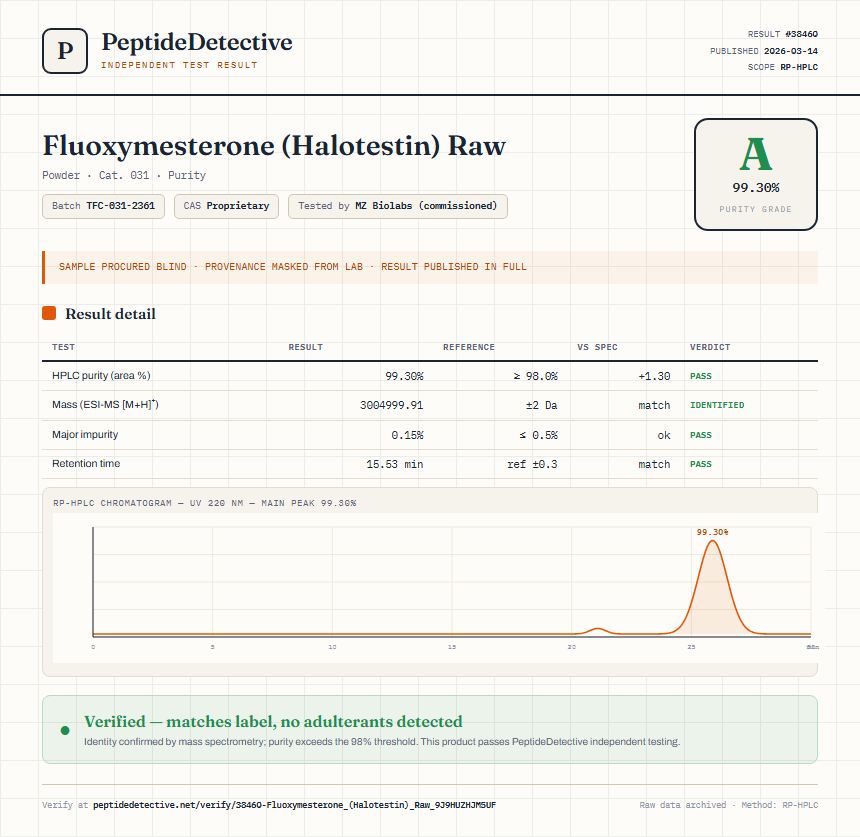
Task: Click the RESULT #38460 text
Action: pyautogui.click(x=783, y=34)
